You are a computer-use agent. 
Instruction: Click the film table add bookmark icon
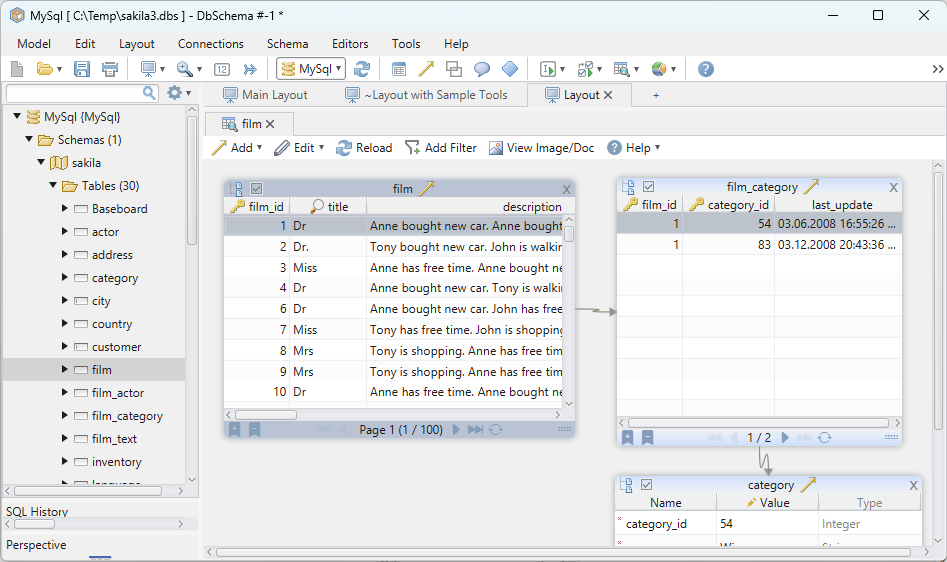[234, 430]
